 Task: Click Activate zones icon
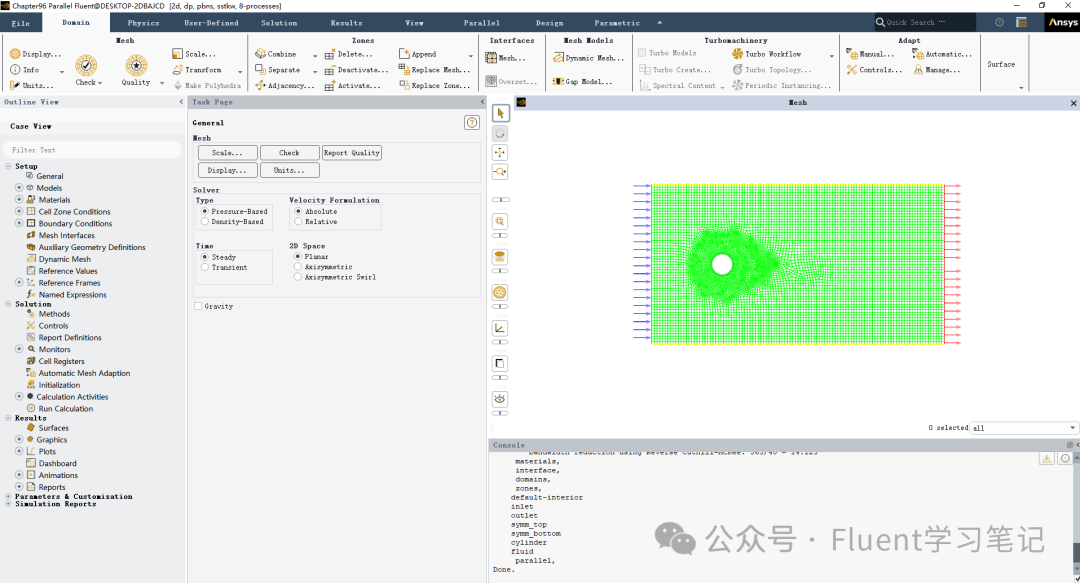pyautogui.click(x=330, y=86)
